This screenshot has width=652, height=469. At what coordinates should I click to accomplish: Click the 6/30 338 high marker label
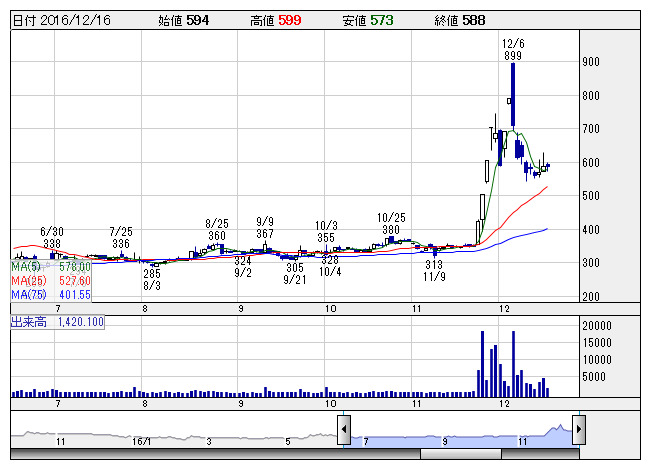point(52,237)
